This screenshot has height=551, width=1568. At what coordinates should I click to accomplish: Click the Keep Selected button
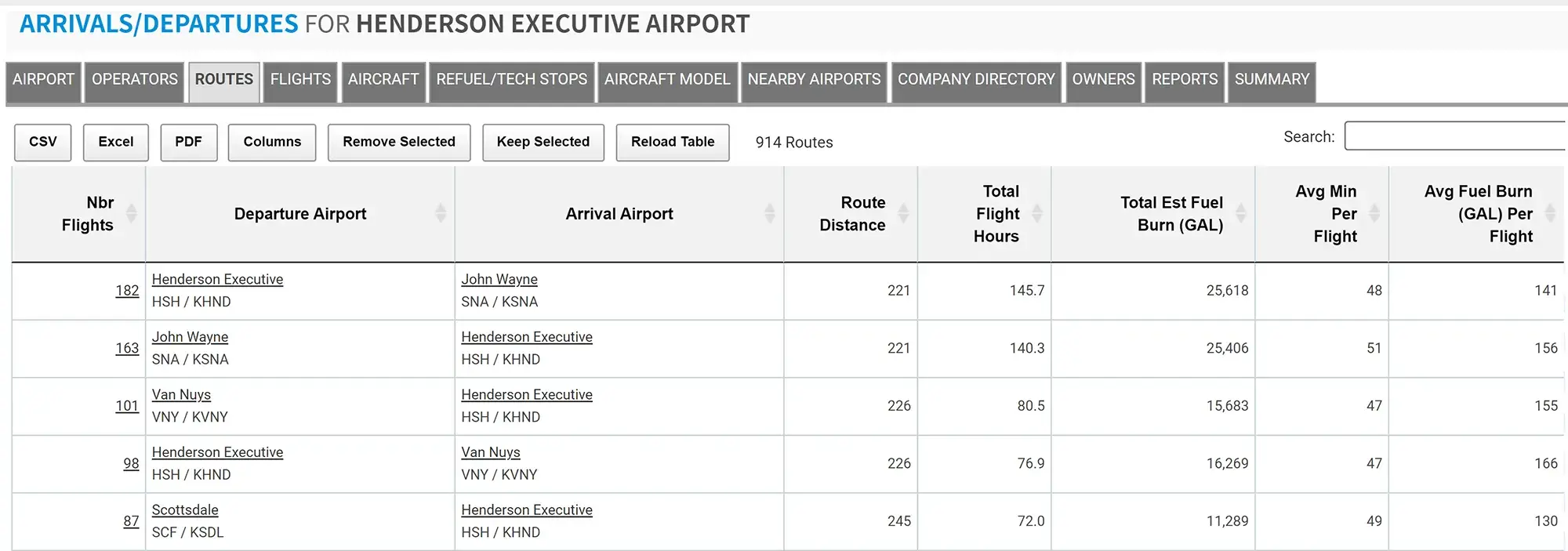tap(543, 142)
